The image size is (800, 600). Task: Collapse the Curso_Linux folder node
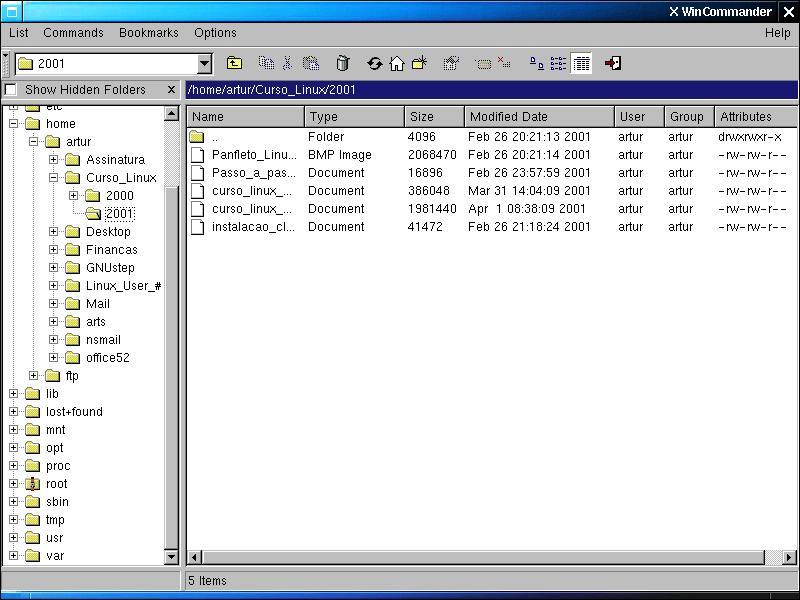coord(54,178)
